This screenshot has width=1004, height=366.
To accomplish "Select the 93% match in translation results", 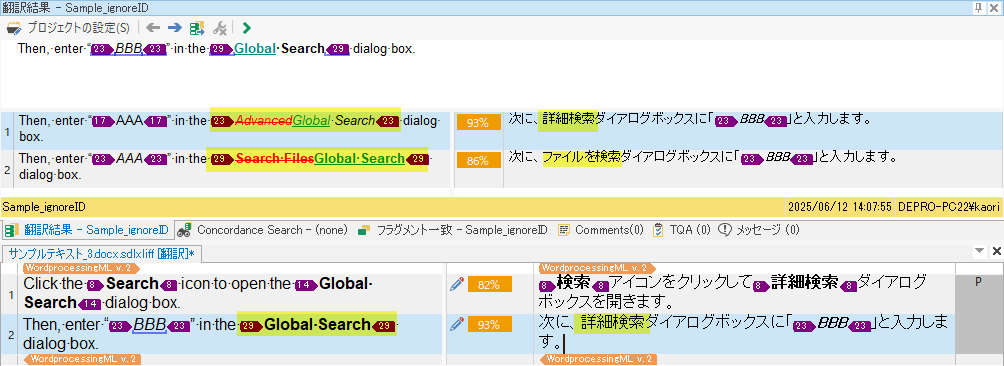I will tap(478, 123).
